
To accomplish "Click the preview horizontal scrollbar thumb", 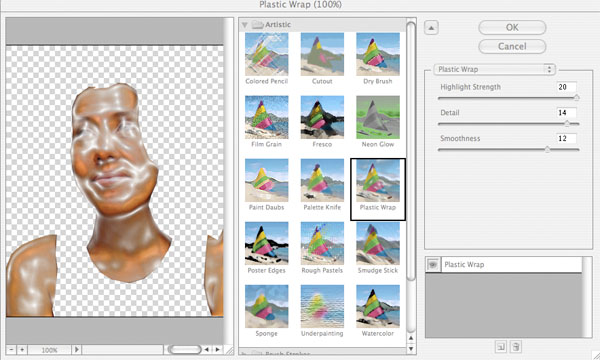I will click(x=184, y=349).
